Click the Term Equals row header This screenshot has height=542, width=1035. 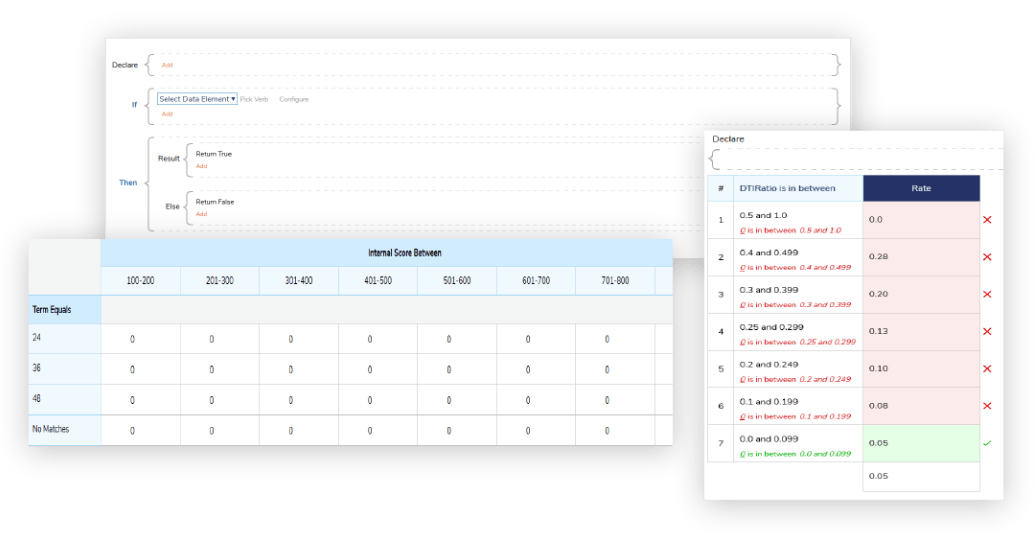[x=64, y=310]
